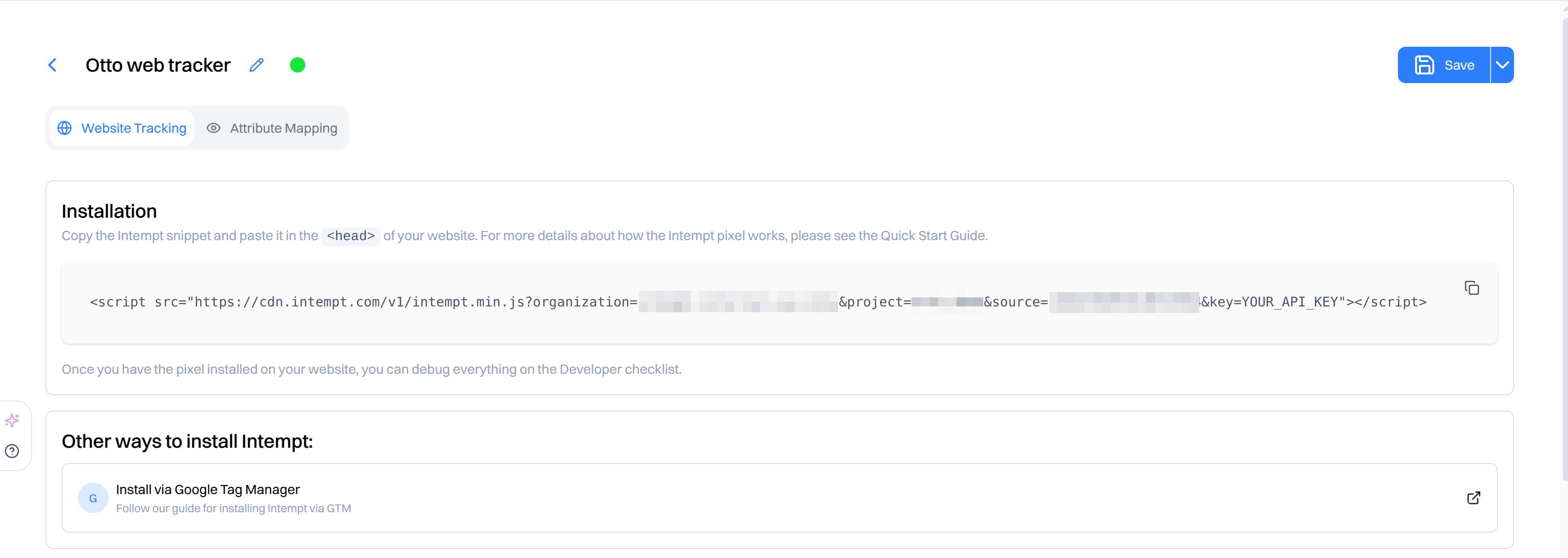The height and width of the screenshot is (558, 1568).
Task: Go back using the left arrow
Action: 53,65
